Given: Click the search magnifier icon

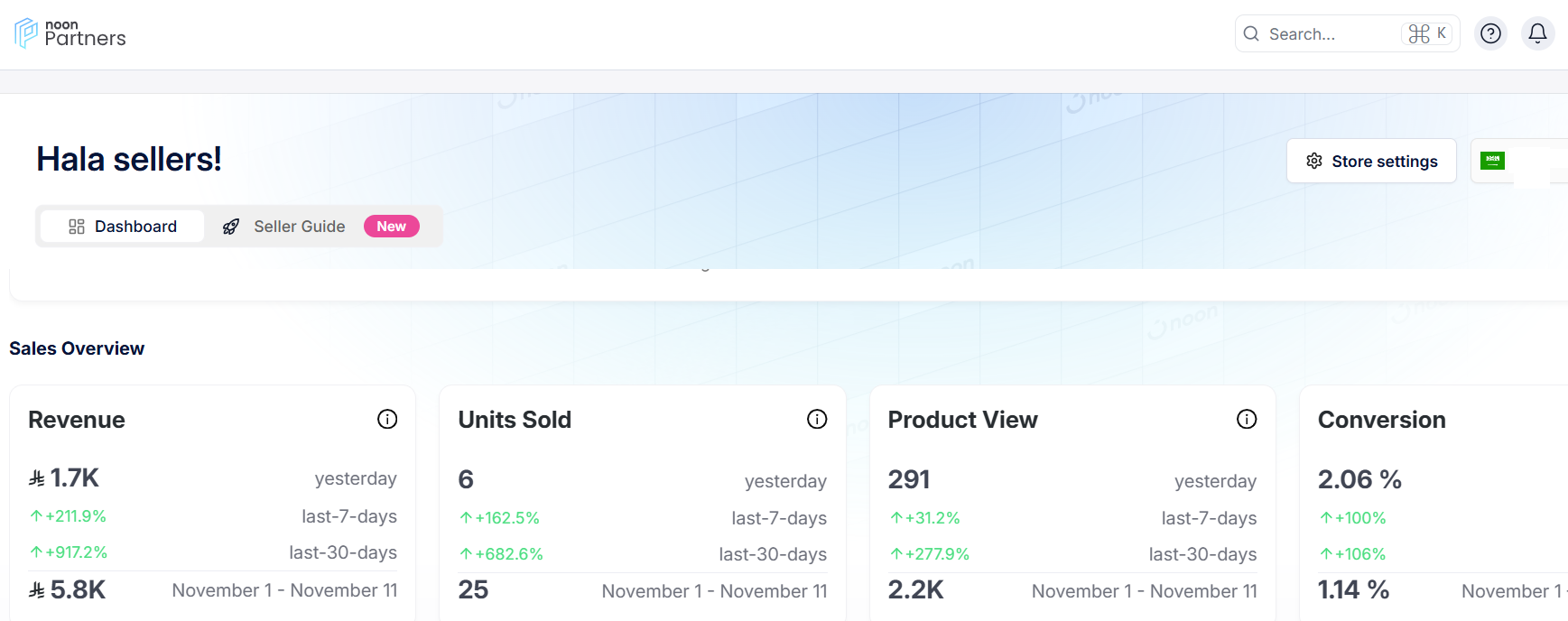Looking at the screenshot, I should click(x=1252, y=33).
